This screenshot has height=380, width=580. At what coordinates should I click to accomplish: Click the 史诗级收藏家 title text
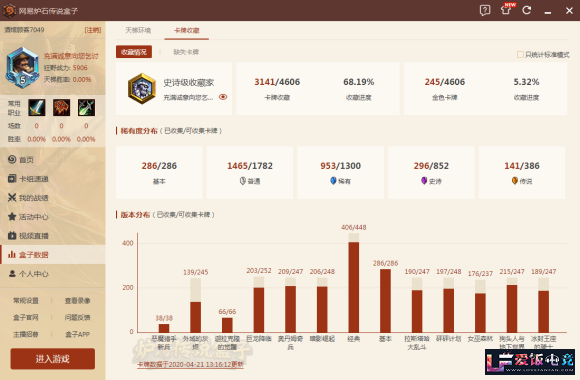189,83
